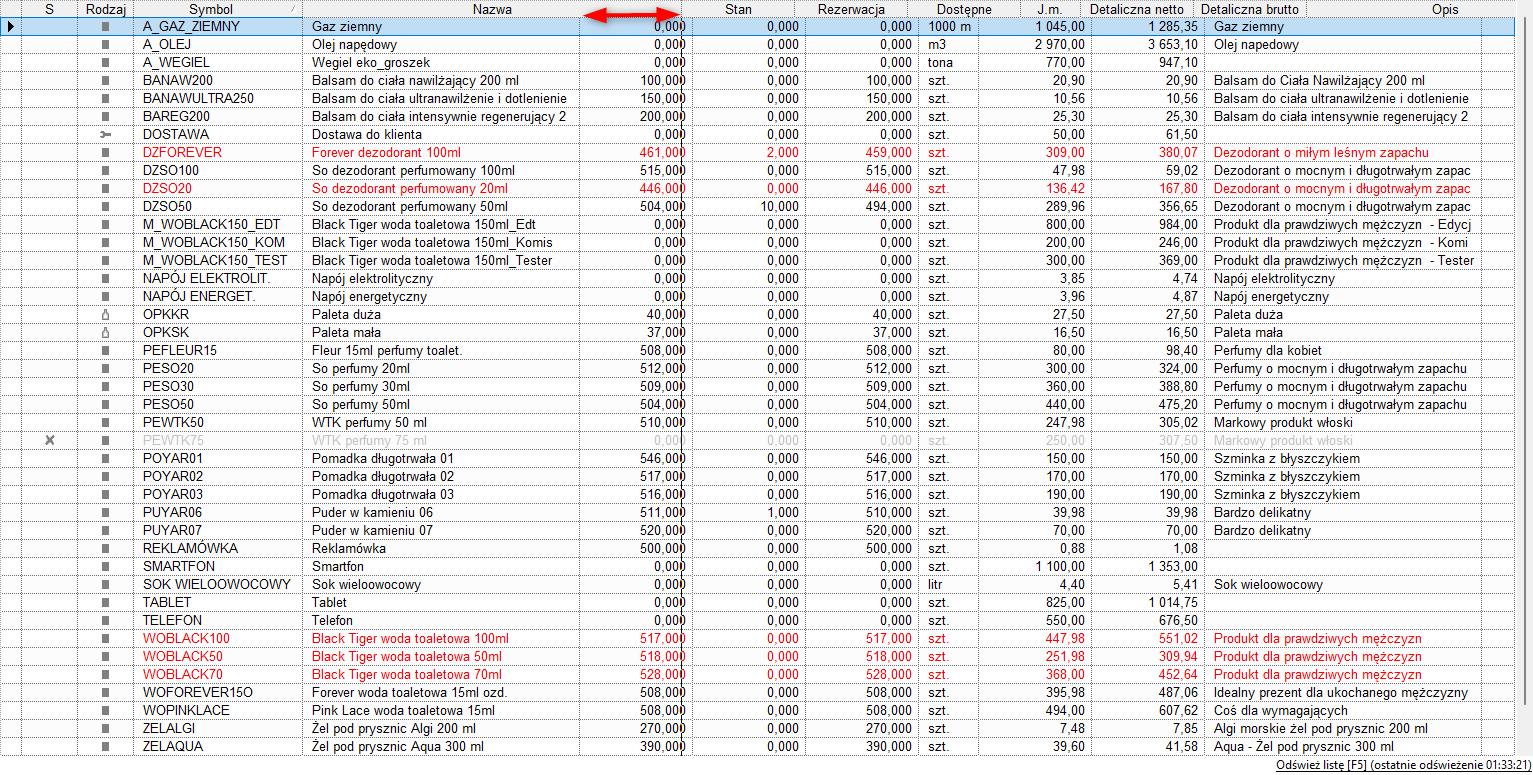Click the goods type icon for M_WOBLACK150_KOM
This screenshot has height=775, width=1533.
coord(105,242)
